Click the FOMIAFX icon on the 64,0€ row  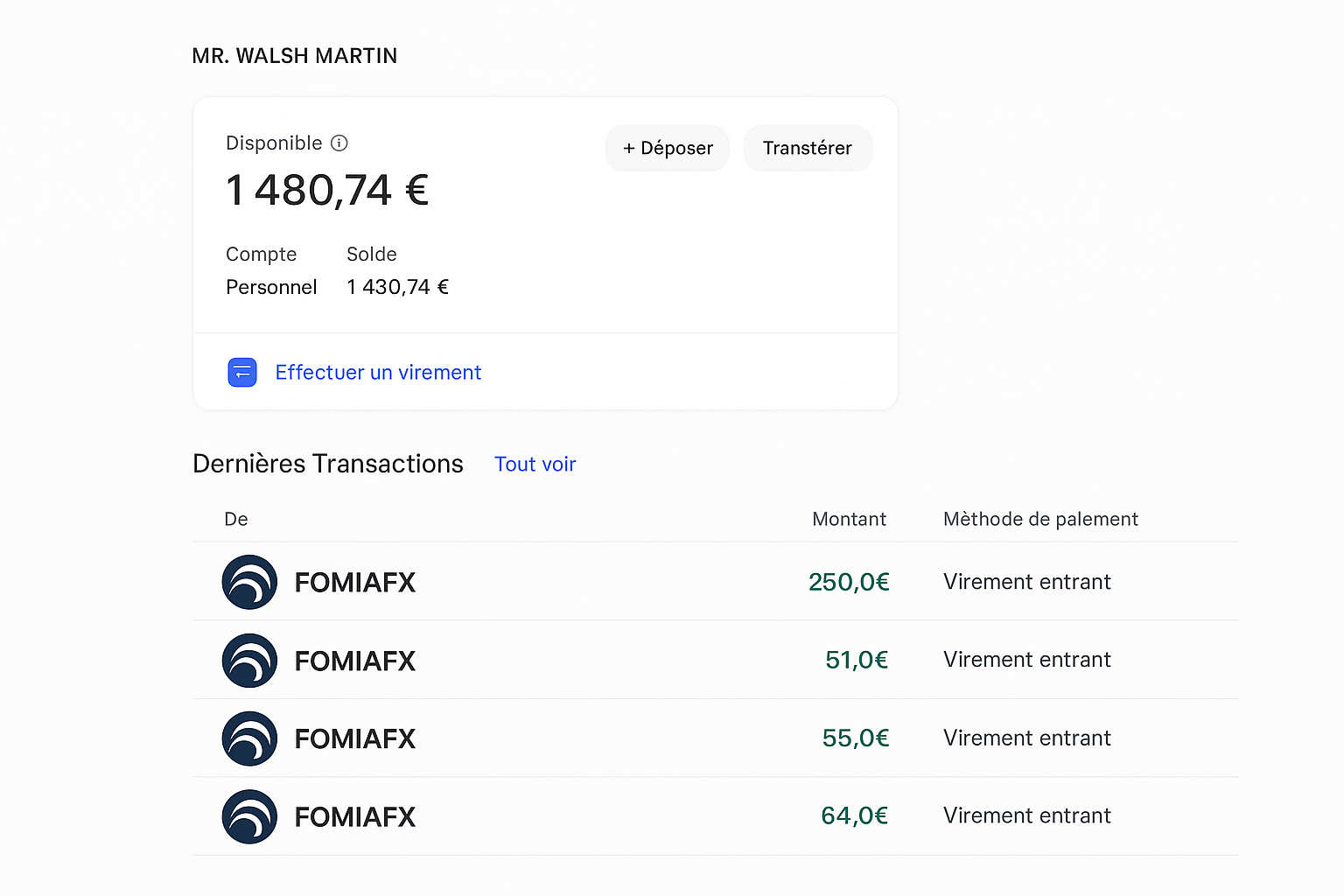[249, 815]
